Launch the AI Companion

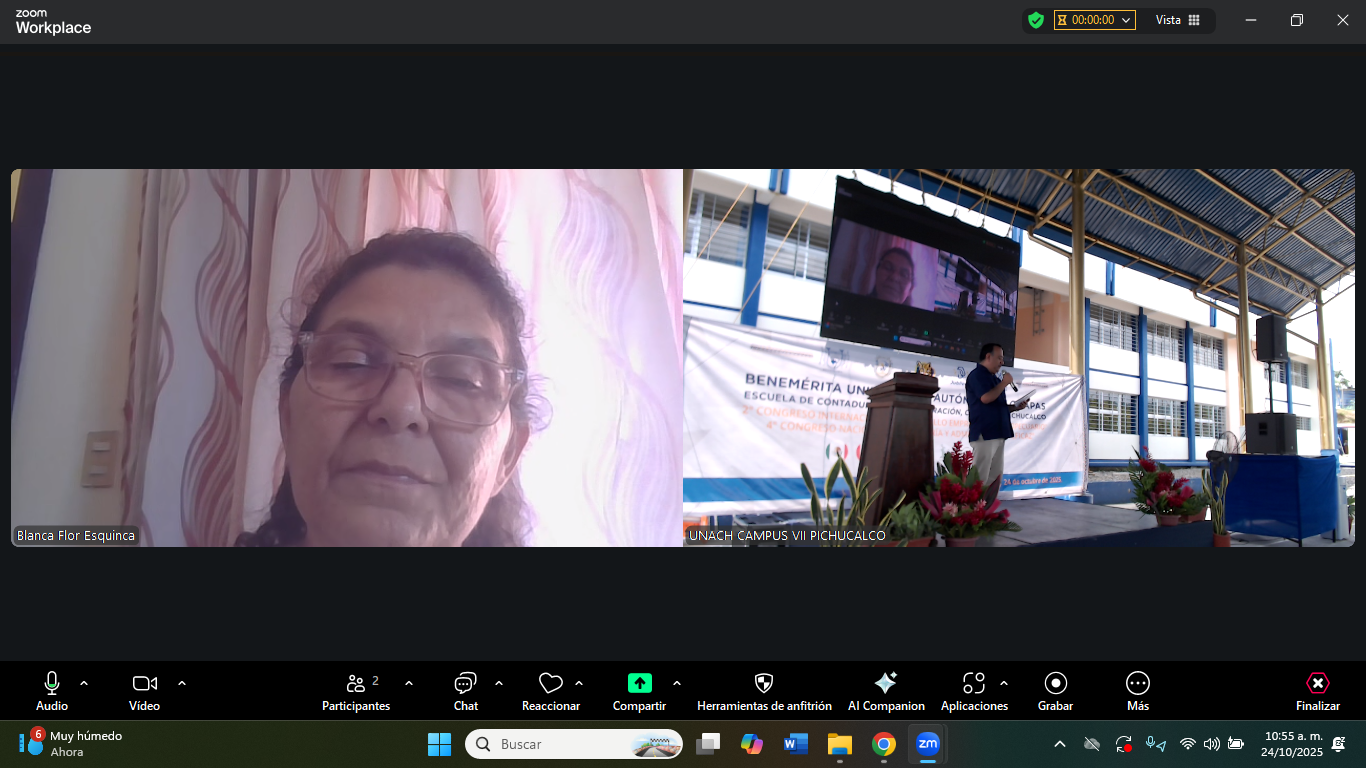click(885, 684)
